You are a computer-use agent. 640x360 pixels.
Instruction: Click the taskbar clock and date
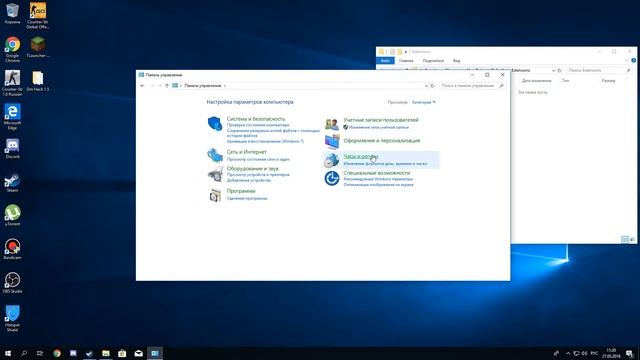[x=611, y=353]
